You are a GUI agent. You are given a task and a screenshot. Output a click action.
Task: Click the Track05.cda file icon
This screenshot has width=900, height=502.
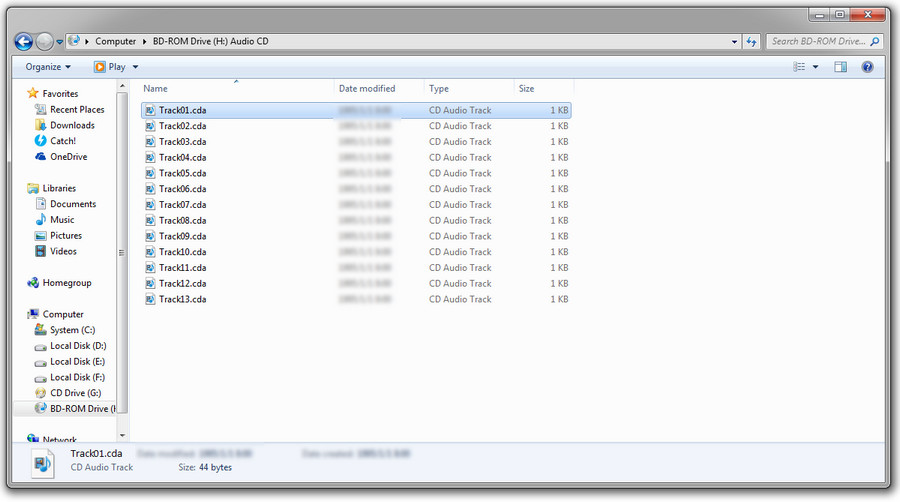[150, 173]
